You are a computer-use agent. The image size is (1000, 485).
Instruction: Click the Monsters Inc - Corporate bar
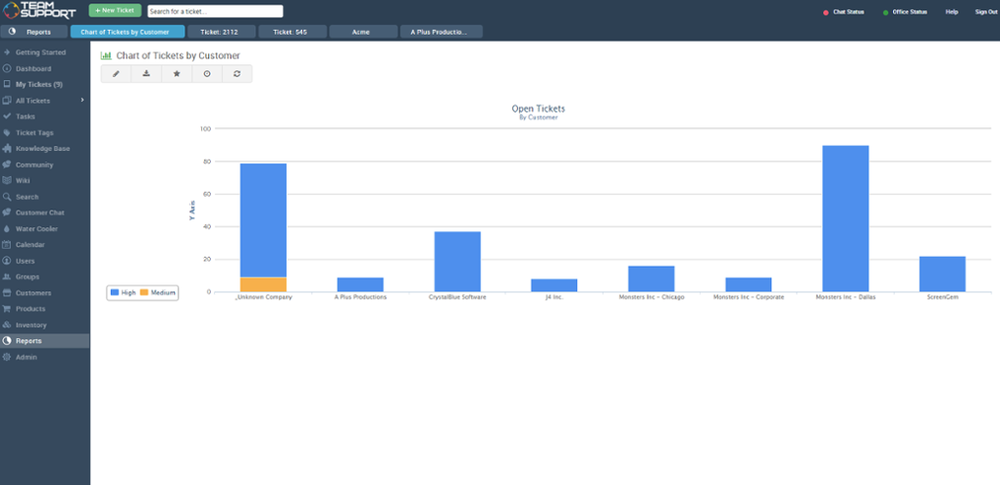748,285
